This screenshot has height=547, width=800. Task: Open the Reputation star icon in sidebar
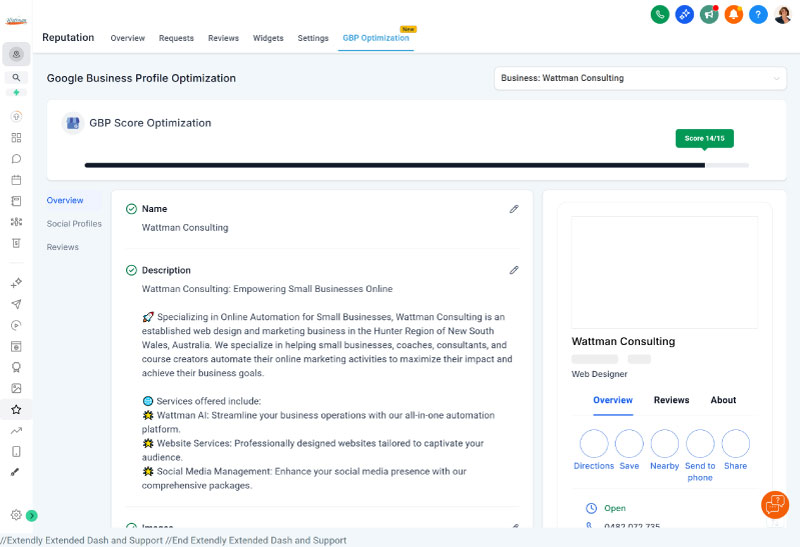pos(16,409)
